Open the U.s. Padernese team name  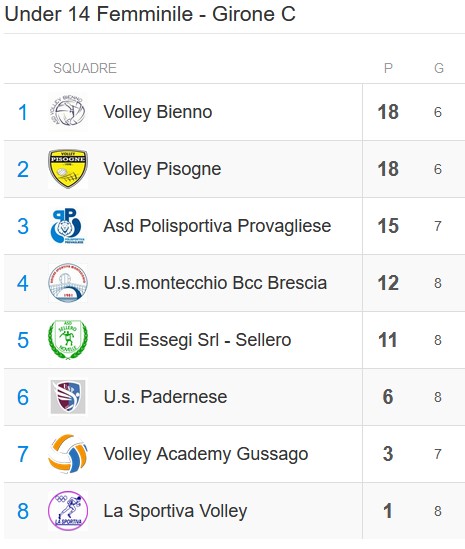click(x=165, y=397)
